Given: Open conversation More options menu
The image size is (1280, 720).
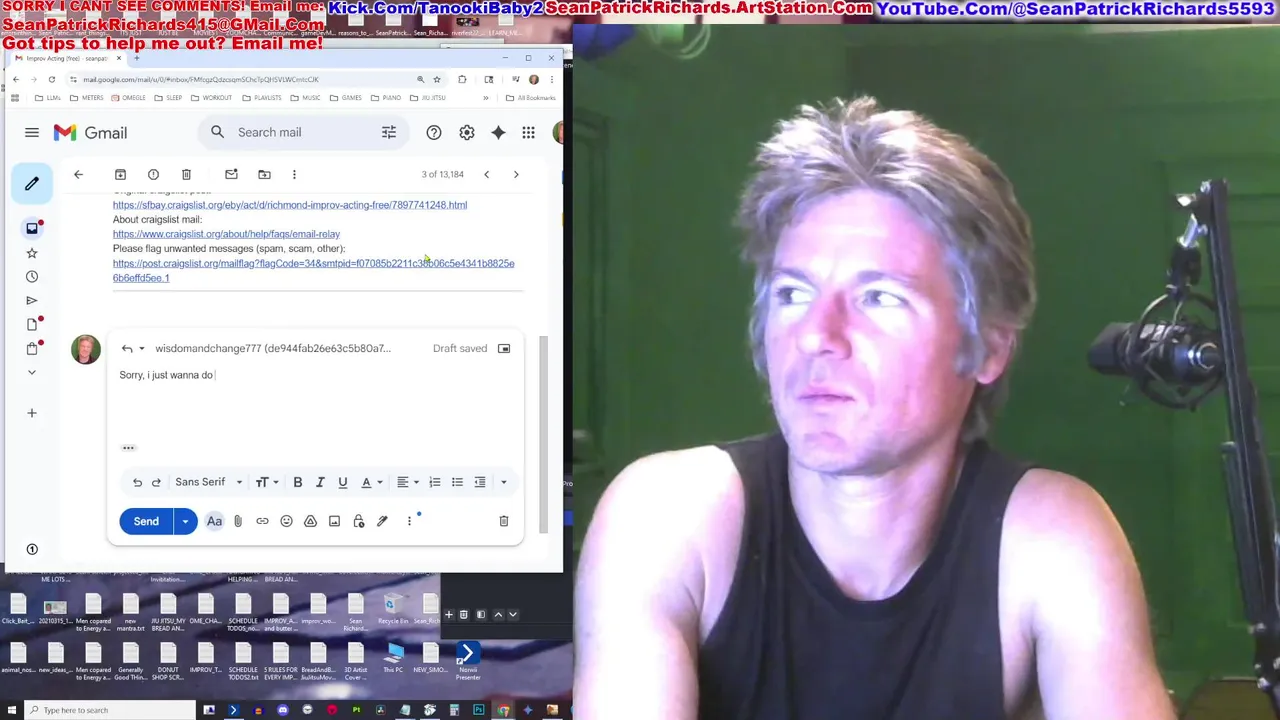Looking at the screenshot, I should [x=294, y=174].
